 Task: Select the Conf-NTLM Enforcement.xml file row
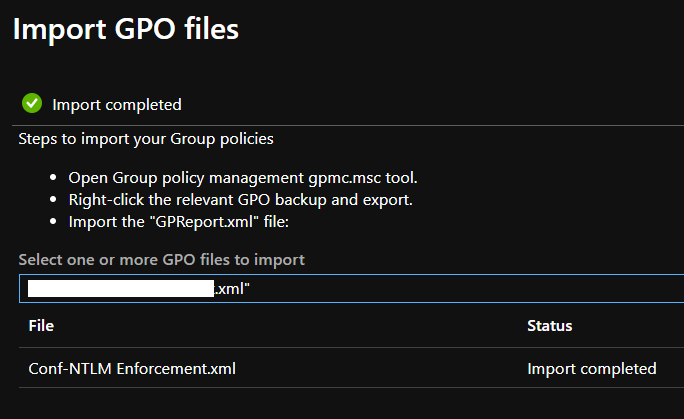point(133,369)
